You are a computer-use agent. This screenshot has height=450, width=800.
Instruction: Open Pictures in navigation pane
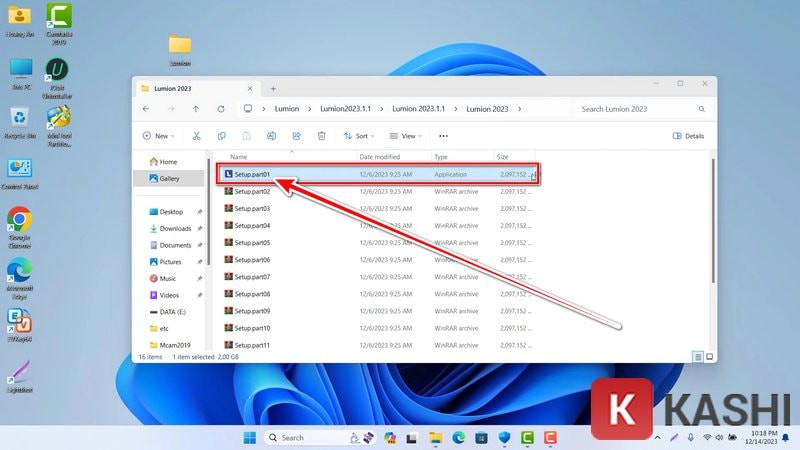171,262
